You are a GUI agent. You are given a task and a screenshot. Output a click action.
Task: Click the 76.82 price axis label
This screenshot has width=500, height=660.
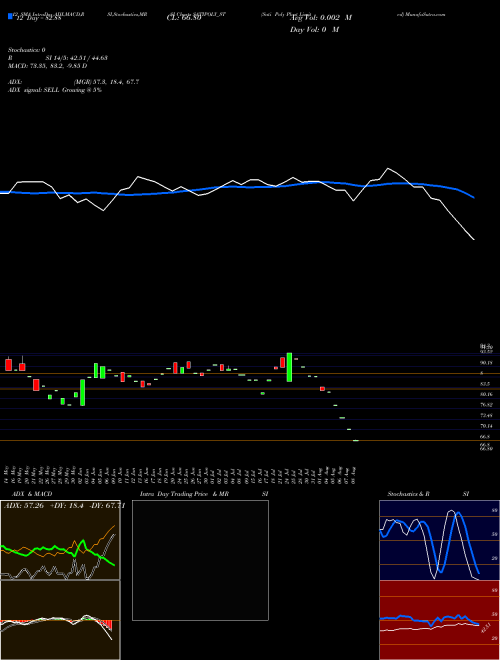(x=487, y=405)
